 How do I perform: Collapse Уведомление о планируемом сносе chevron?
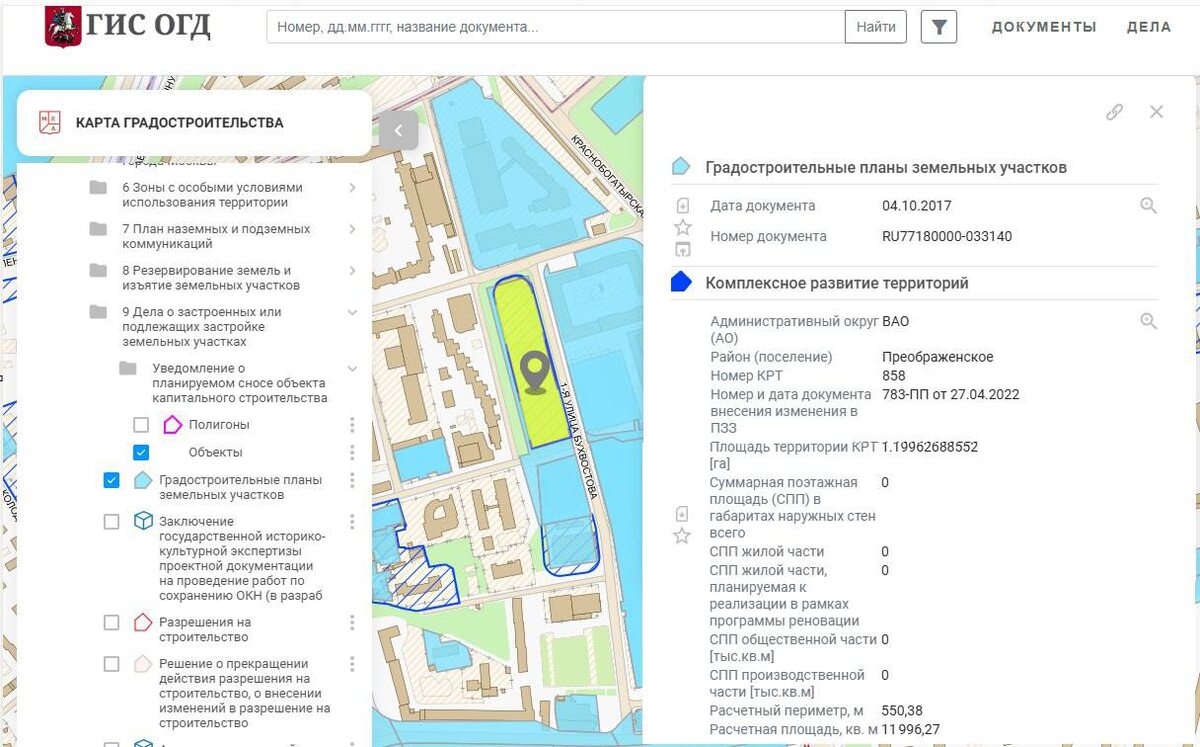coord(352,369)
